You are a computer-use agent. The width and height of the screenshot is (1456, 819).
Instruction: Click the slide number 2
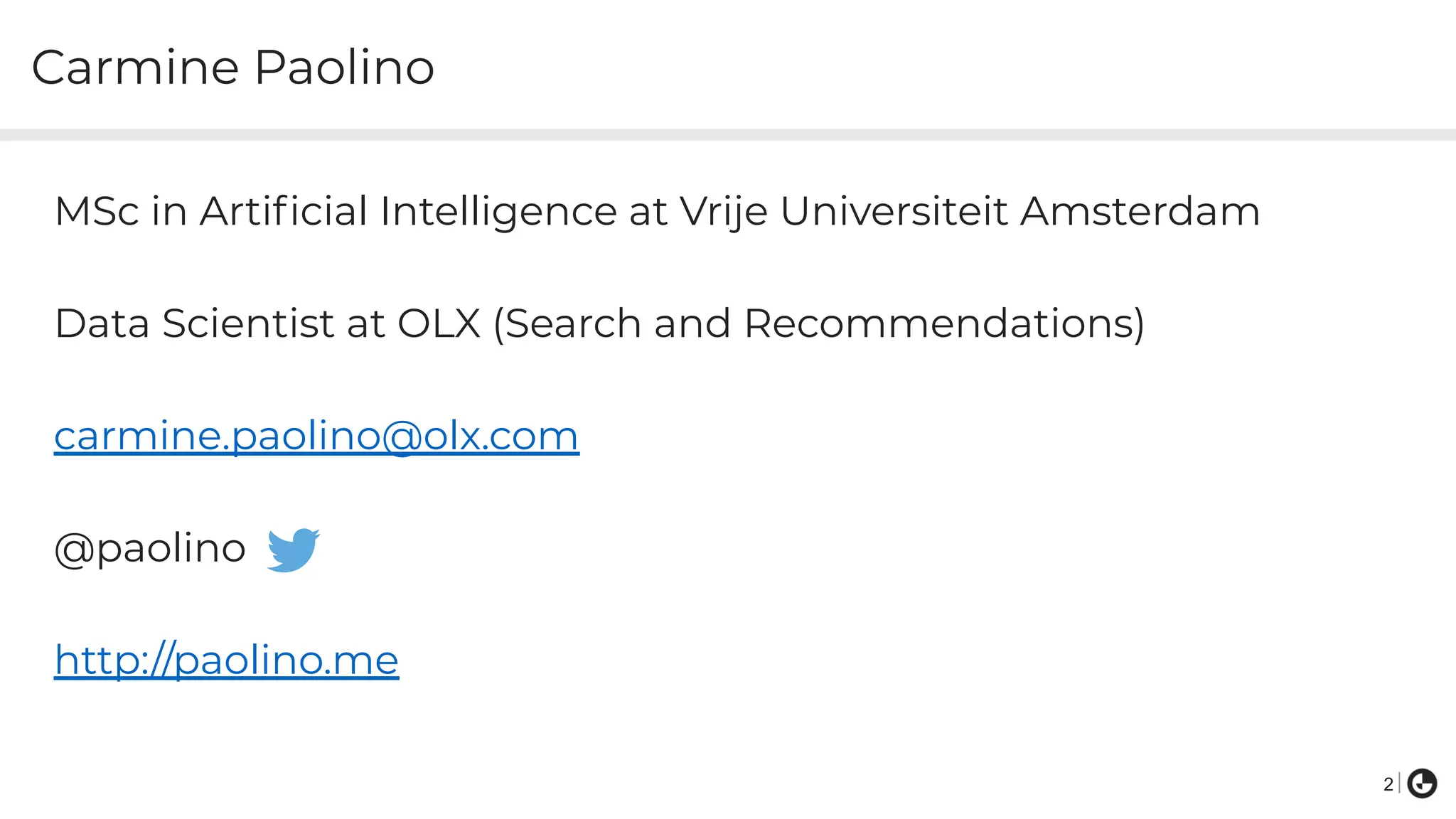tap(1388, 784)
